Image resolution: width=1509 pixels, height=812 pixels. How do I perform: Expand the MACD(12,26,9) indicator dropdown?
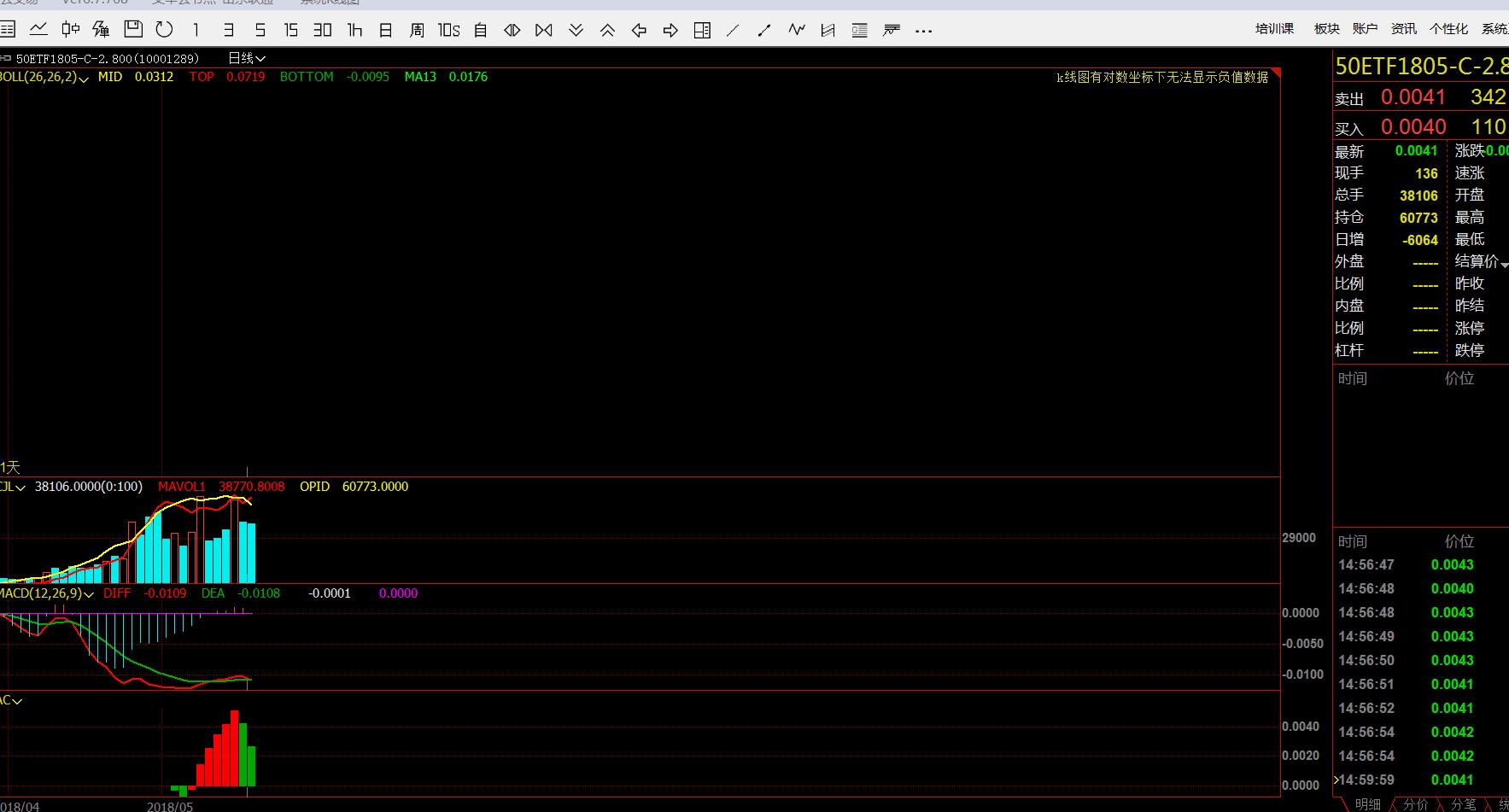(46, 593)
